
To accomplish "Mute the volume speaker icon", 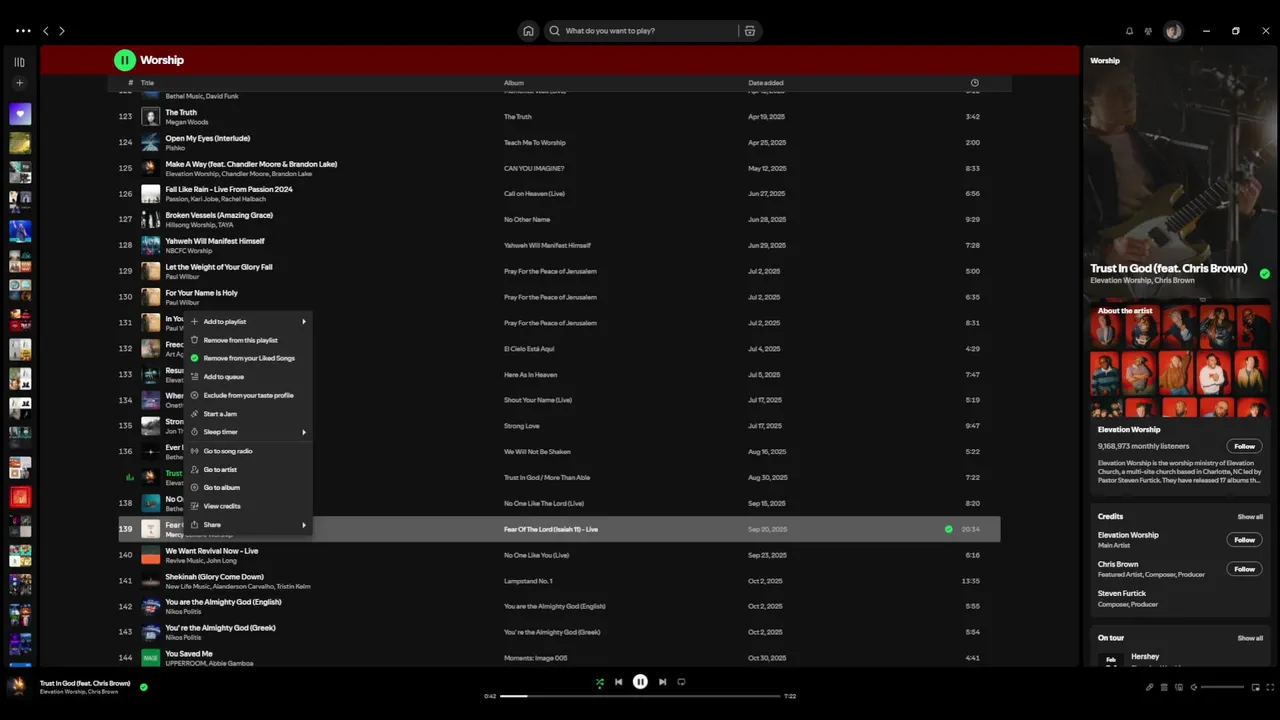I will pyautogui.click(x=1194, y=687).
